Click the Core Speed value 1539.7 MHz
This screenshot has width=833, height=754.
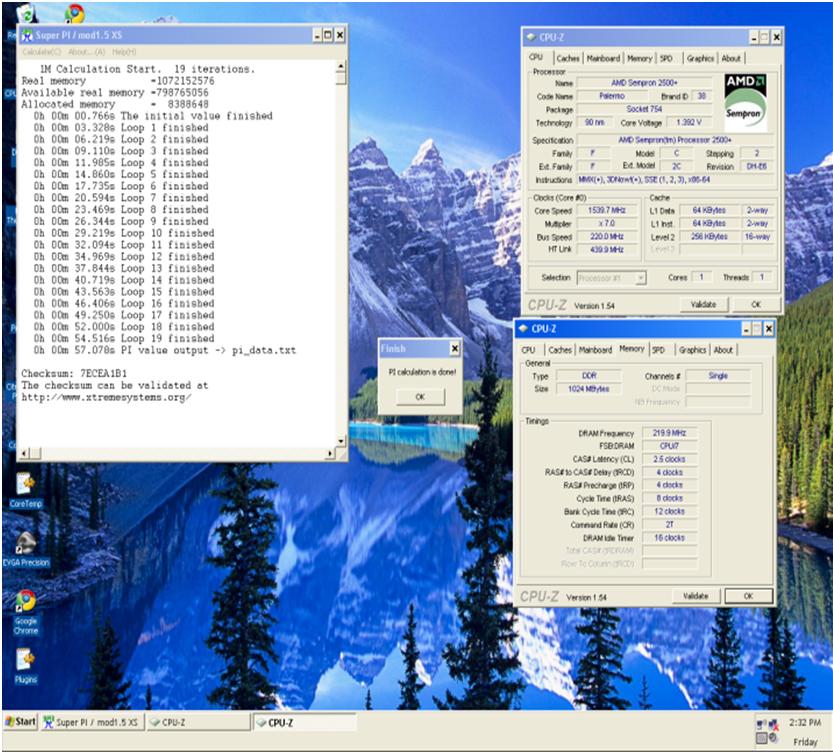pyautogui.click(x=607, y=210)
